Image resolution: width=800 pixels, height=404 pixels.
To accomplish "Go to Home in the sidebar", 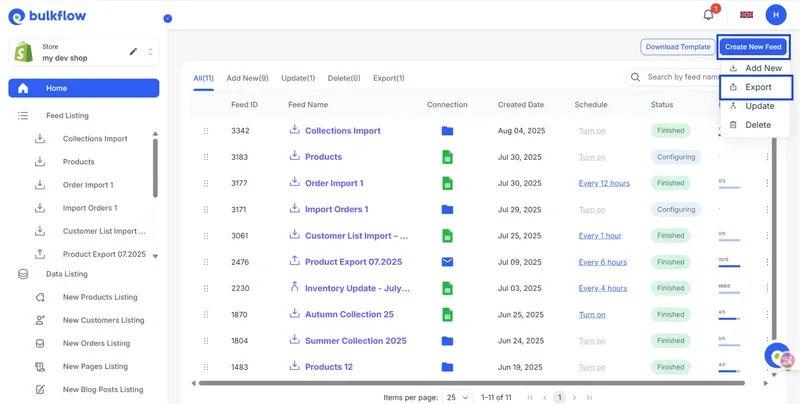I will tap(84, 88).
